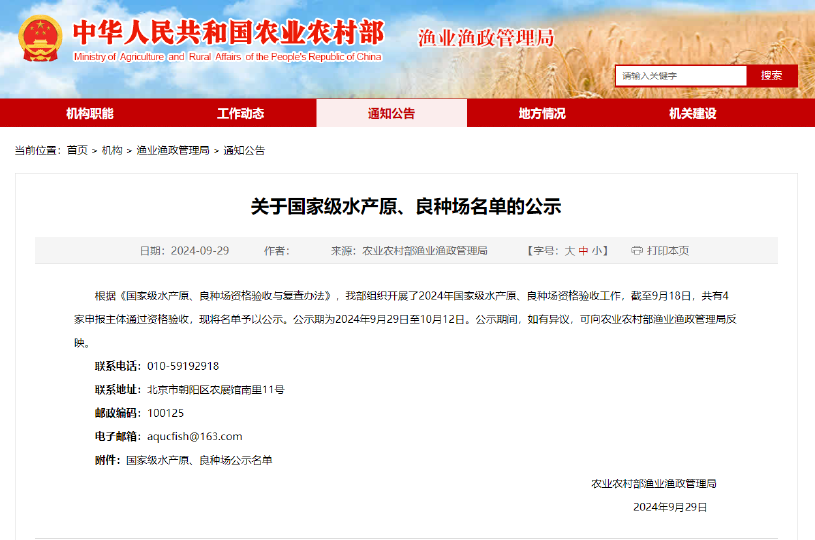Screen dimensions: 815x540
Task: Click the 联系地址 label
Action: point(117,389)
